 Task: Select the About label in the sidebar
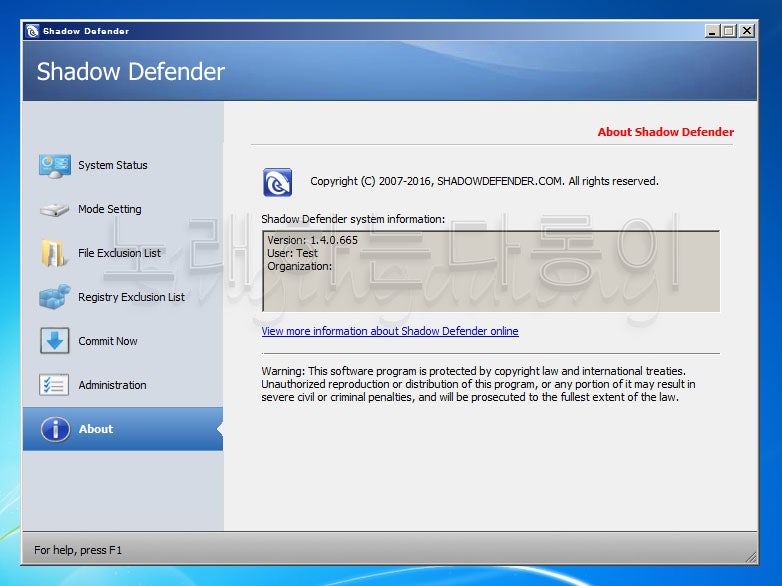pyautogui.click(x=96, y=429)
